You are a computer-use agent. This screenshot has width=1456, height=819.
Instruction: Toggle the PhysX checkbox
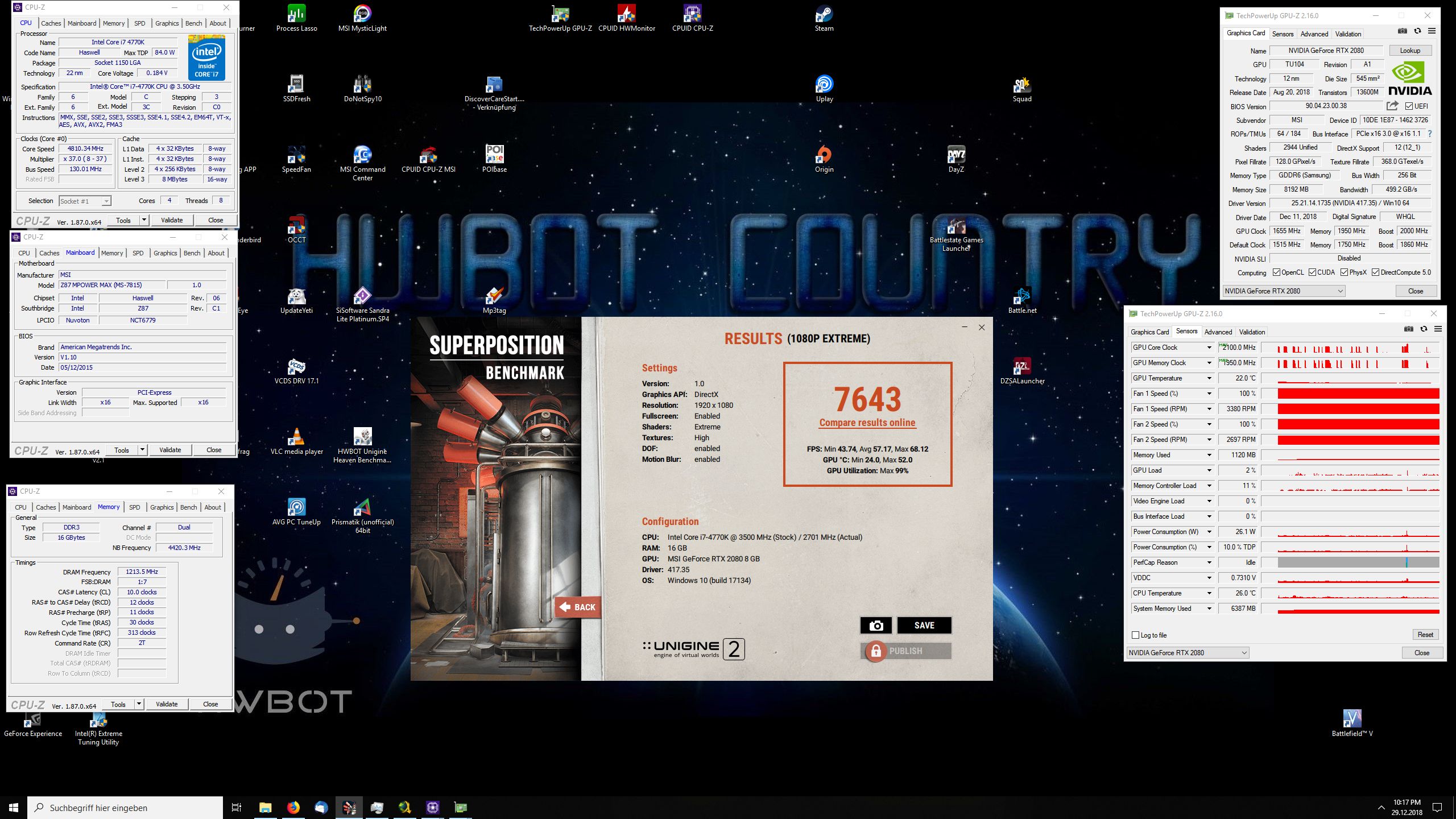[1345, 272]
